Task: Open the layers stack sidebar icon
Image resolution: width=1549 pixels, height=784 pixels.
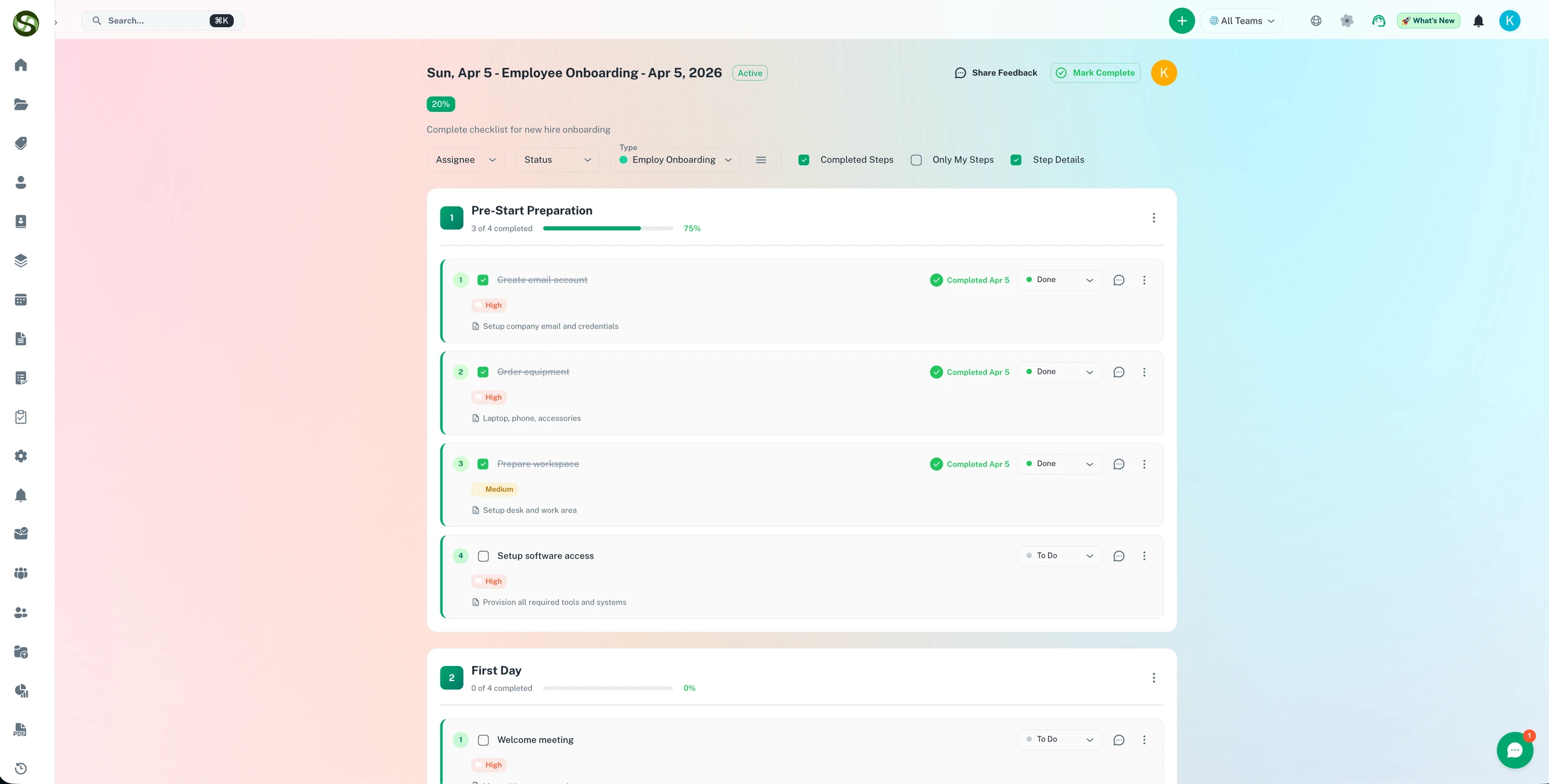Action: (21, 261)
